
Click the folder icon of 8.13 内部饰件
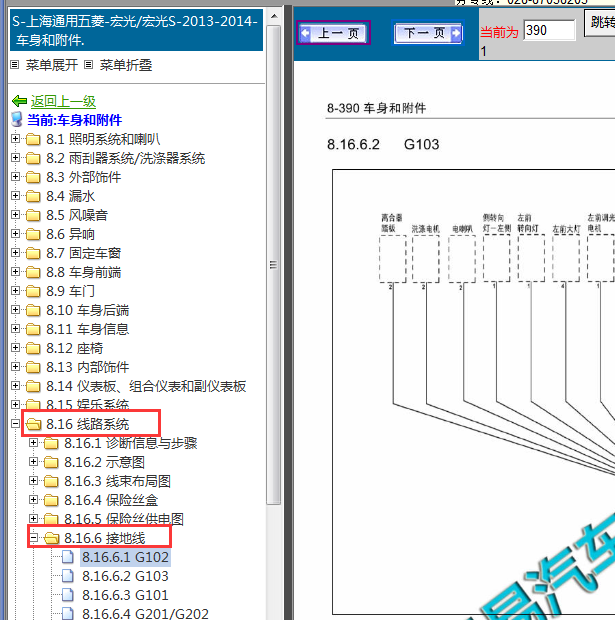(33, 367)
